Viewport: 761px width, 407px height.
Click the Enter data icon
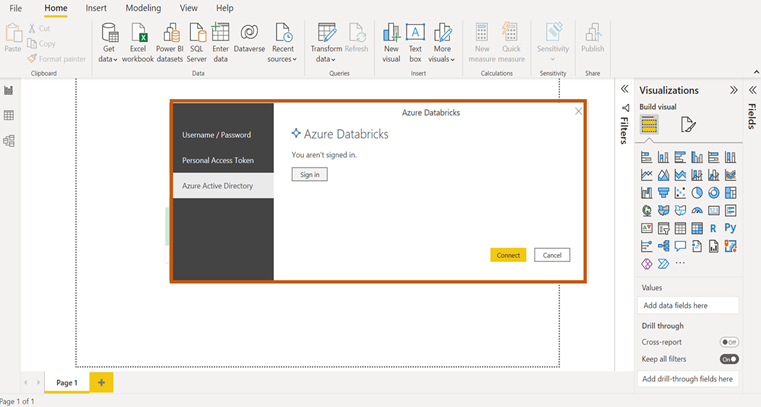(221, 34)
